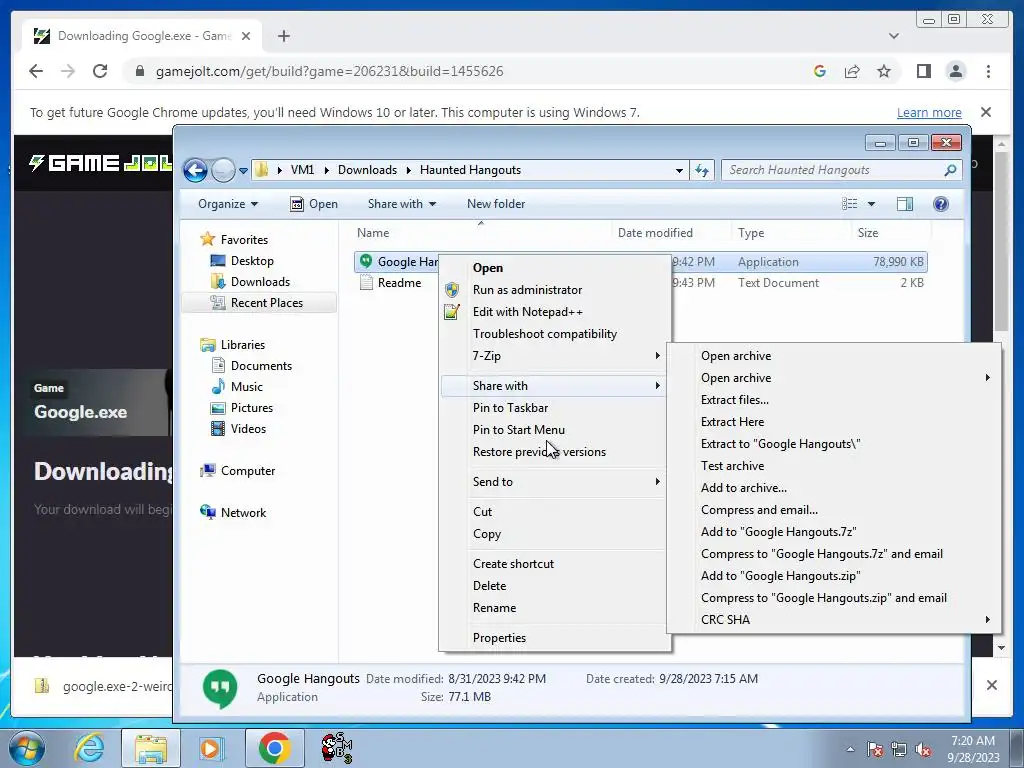Expand Share with in context menu

(554, 386)
